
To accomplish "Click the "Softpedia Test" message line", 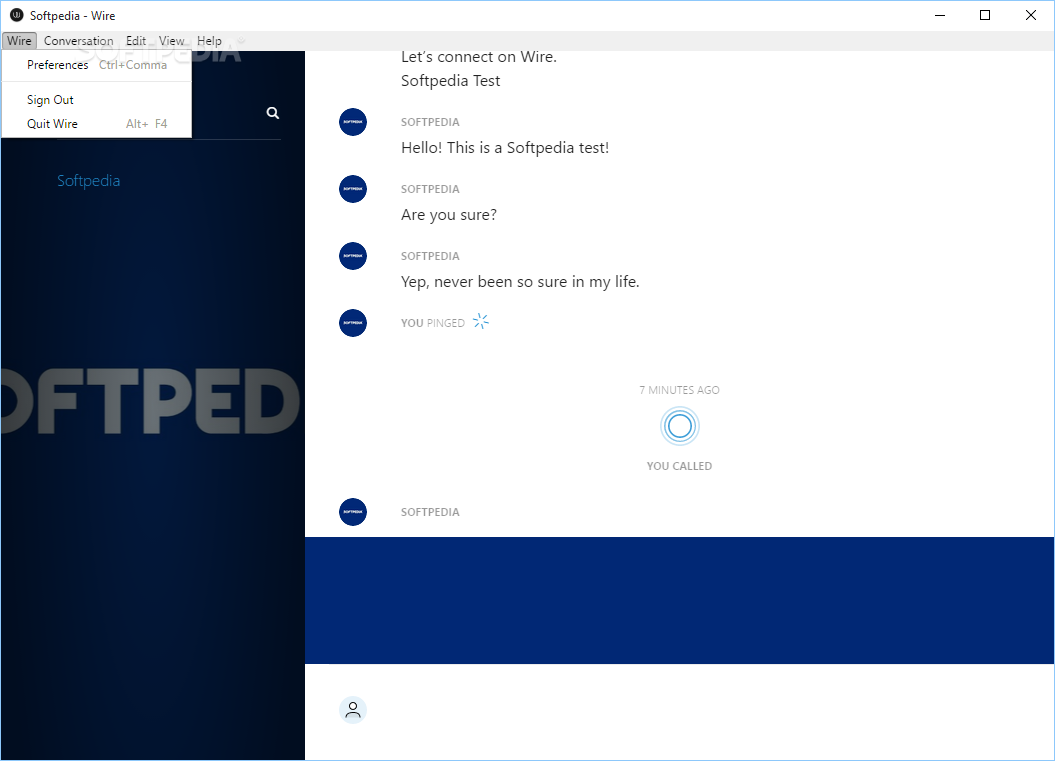I will (450, 81).
